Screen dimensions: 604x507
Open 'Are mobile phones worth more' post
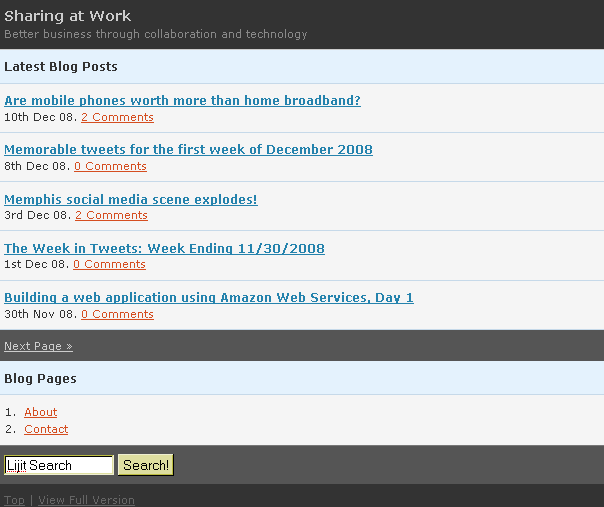(182, 101)
